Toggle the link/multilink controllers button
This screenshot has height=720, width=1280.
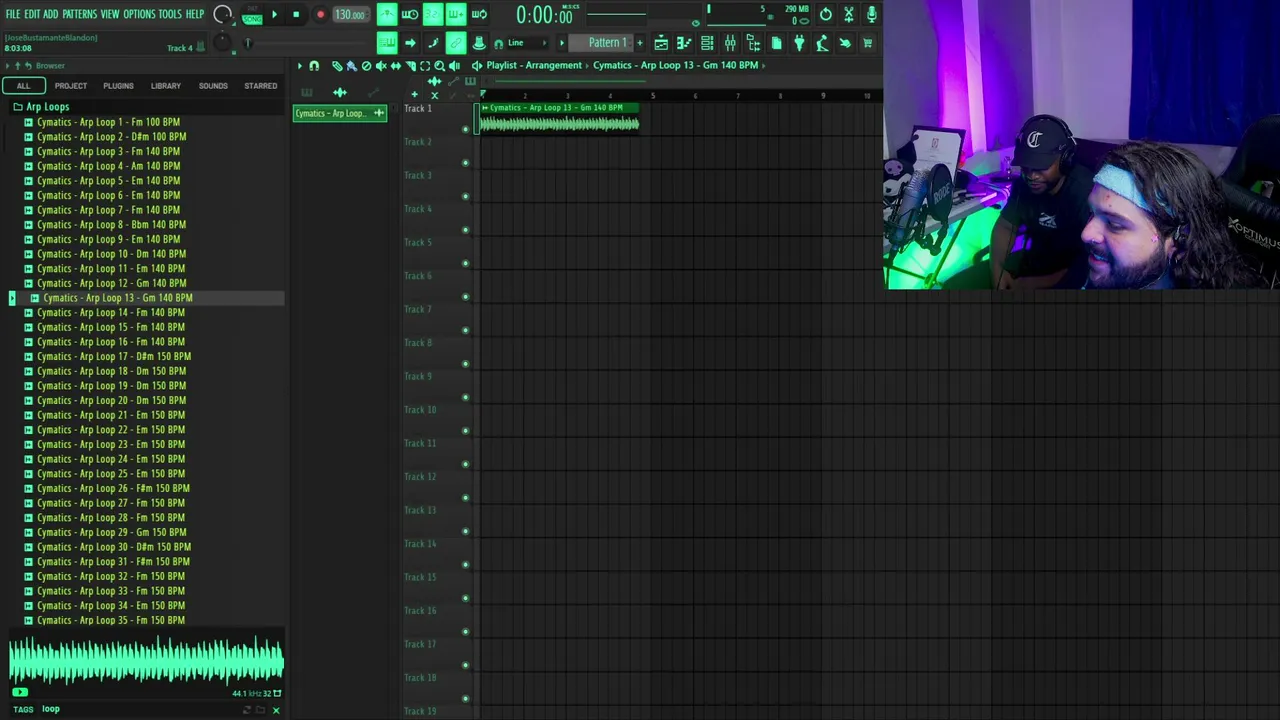pyautogui.click(x=456, y=43)
